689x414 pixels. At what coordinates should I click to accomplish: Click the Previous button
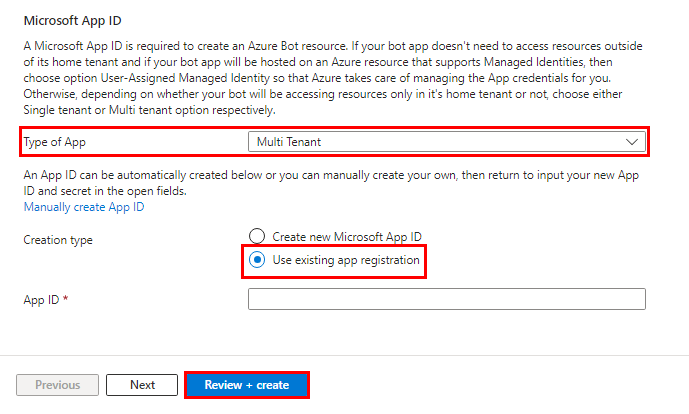pos(58,385)
